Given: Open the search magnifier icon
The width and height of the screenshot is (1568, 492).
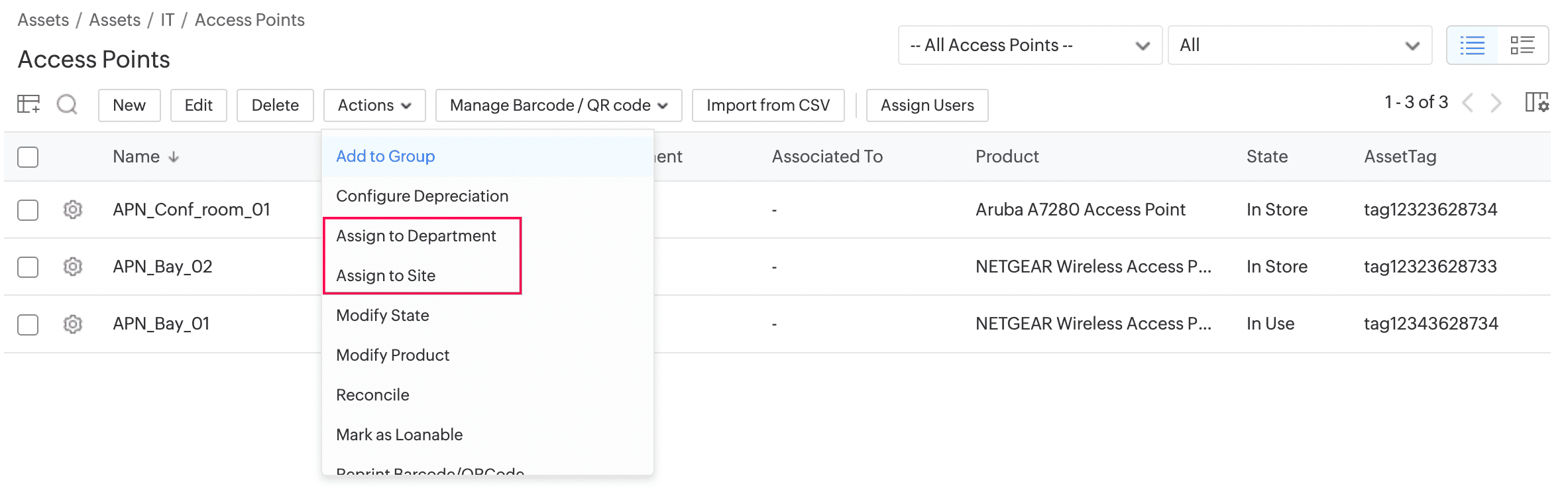Looking at the screenshot, I should tap(67, 104).
